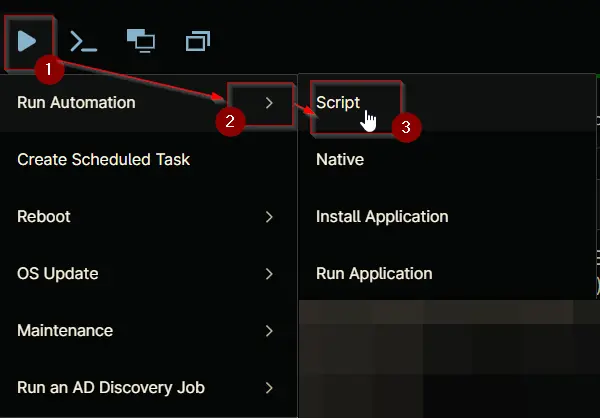600x418 pixels.
Task: Open the Reboot menu entry
Action: (148, 217)
